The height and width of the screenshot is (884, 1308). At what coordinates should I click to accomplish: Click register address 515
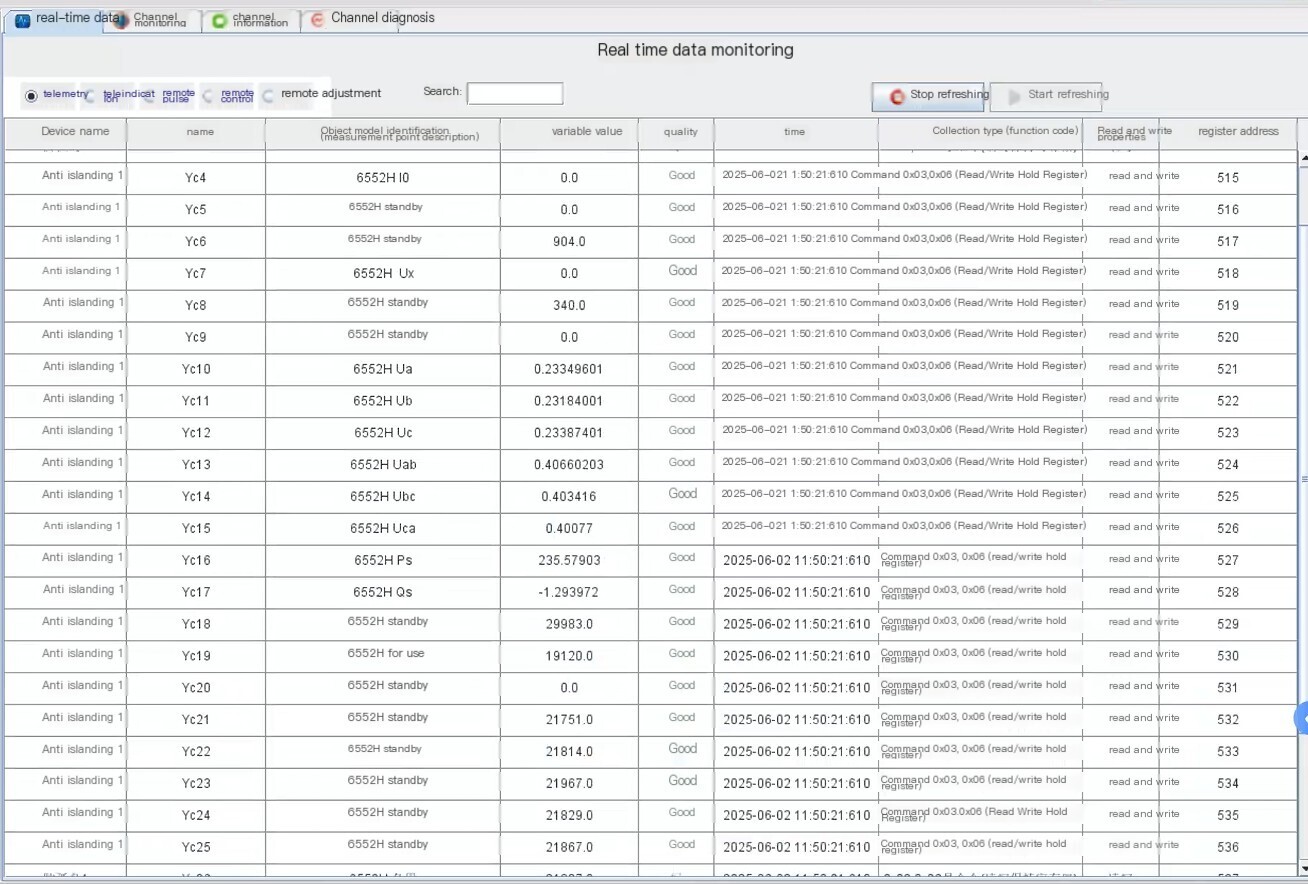click(1228, 178)
